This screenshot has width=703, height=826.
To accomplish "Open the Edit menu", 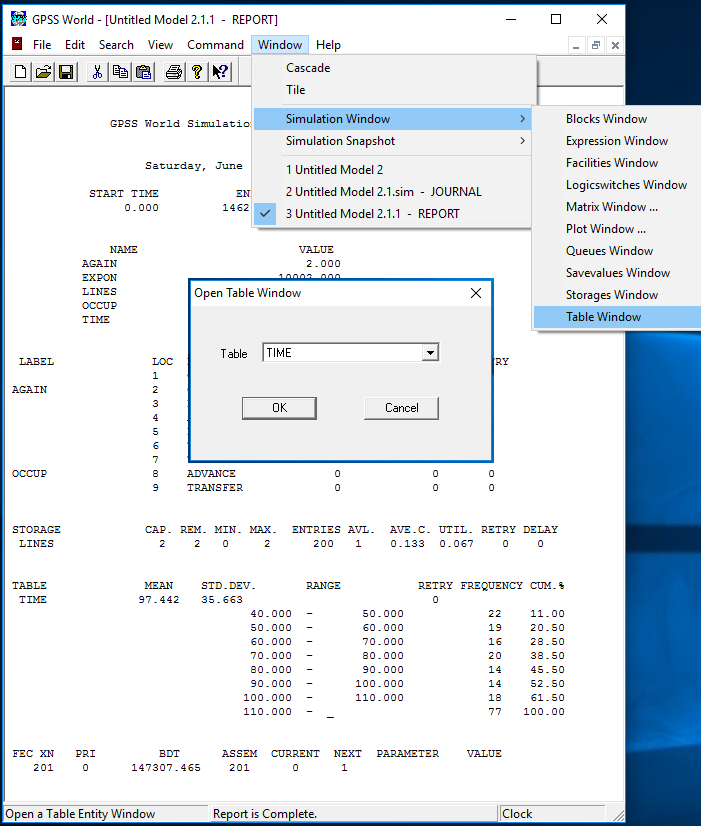I will pos(75,45).
